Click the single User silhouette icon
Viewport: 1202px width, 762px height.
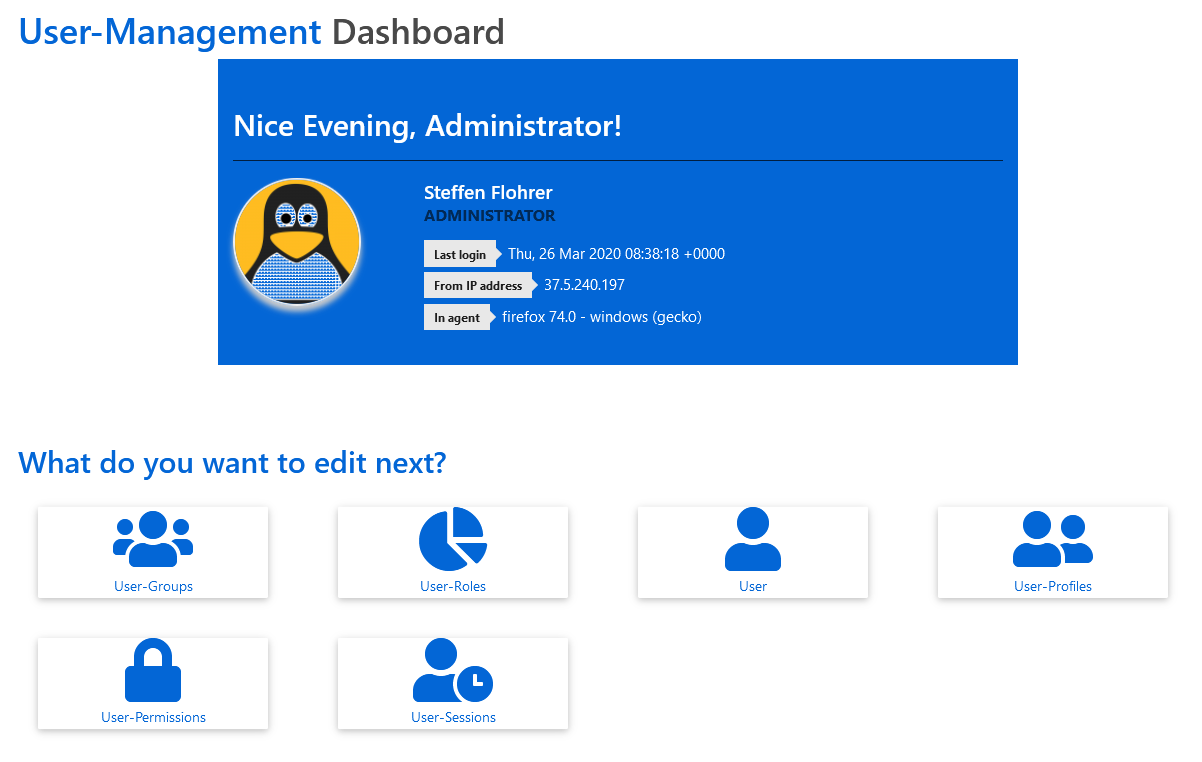click(753, 539)
